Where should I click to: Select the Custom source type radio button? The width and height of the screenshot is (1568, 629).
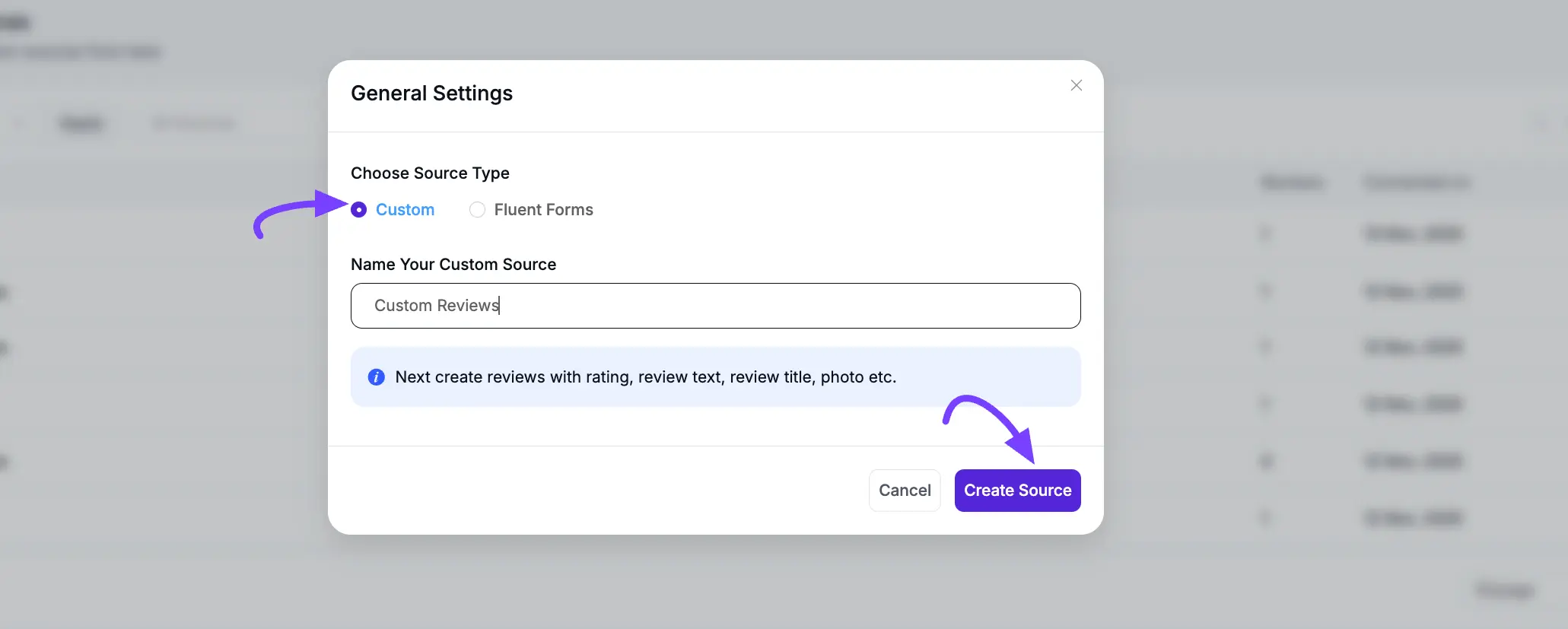tap(359, 210)
